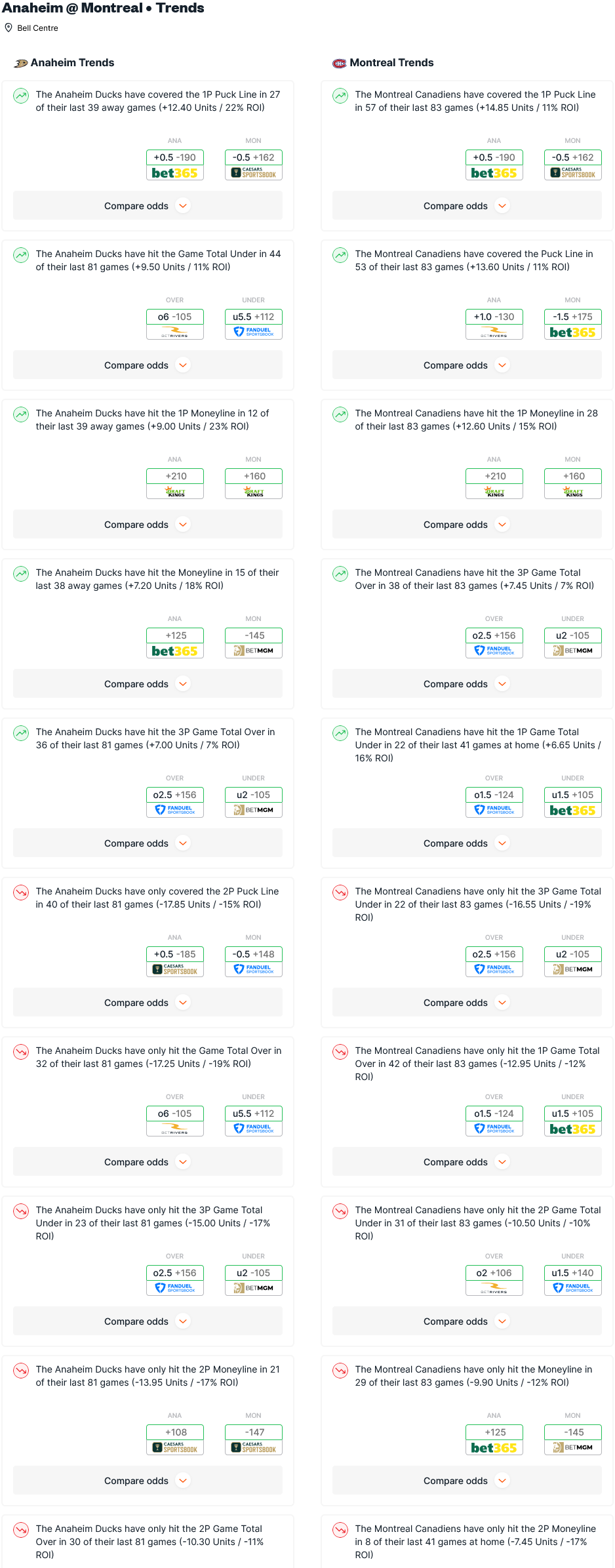The height and width of the screenshot is (1568, 615).
Task: Click red downtrend icon on Canadiens Moneyline 29 of 83 card
Action: click(340, 1371)
